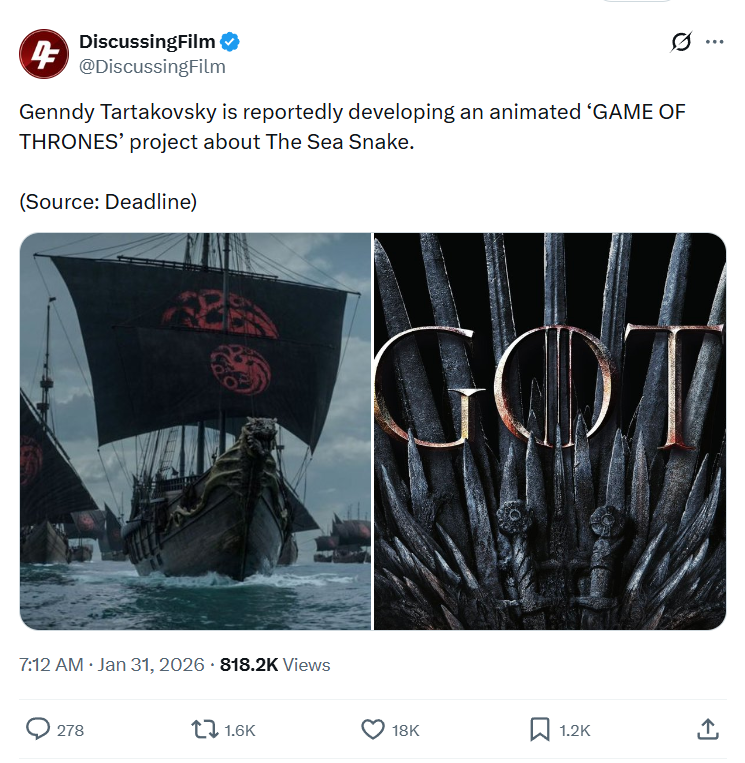The image size is (745, 763).
Task: Click the blue verified badge
Action: pos(230,42)
